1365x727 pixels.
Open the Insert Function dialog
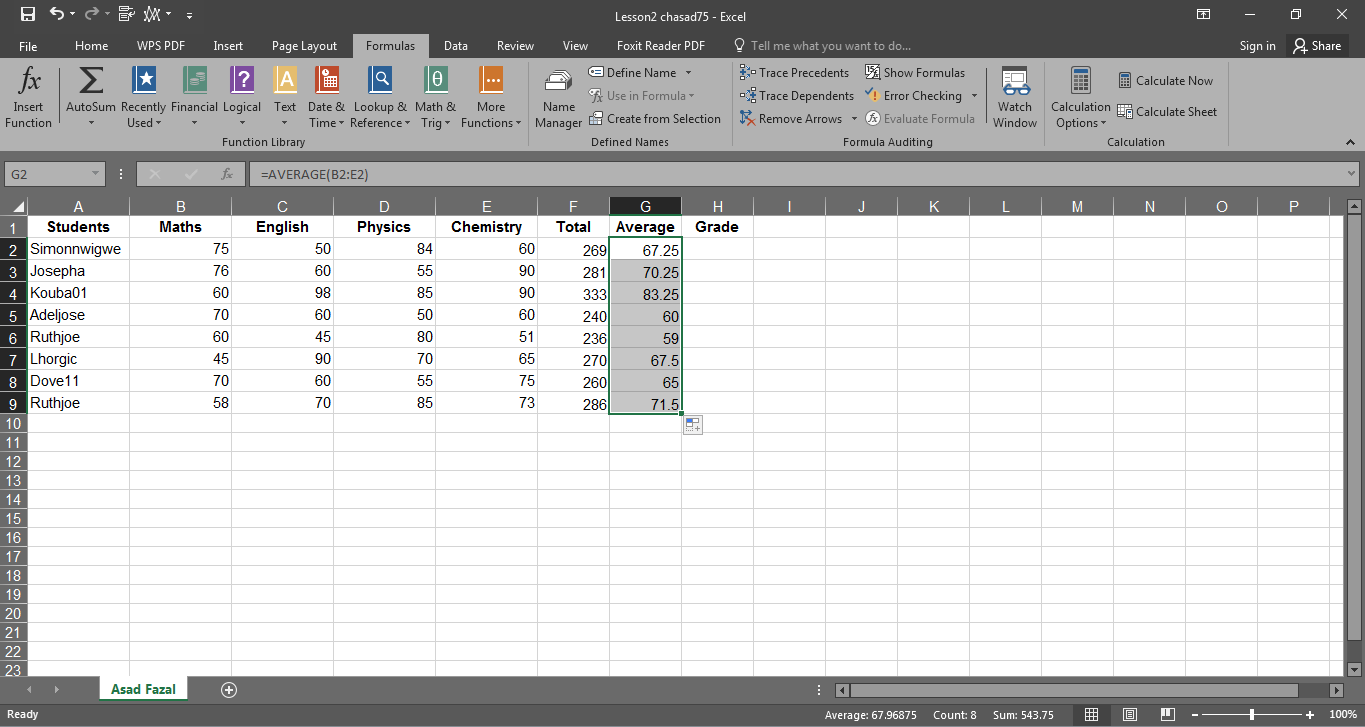tap(28, 98)
